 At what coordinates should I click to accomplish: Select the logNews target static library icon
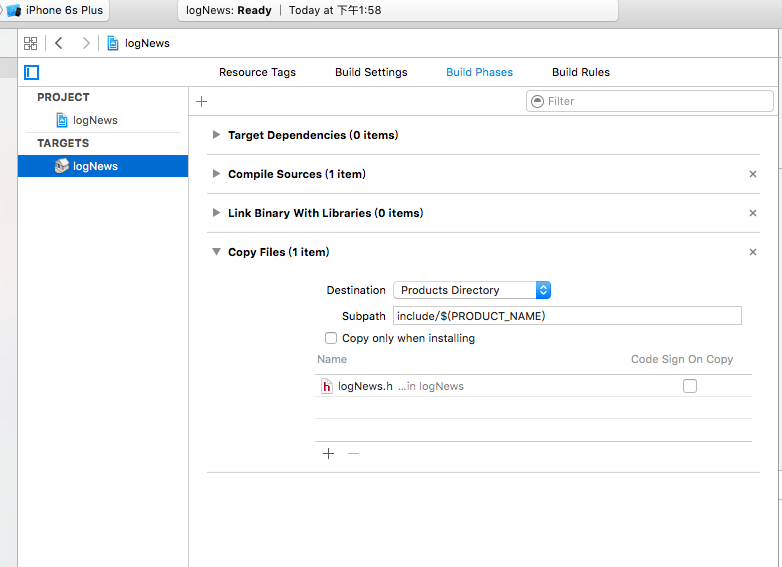pos(62,166)
